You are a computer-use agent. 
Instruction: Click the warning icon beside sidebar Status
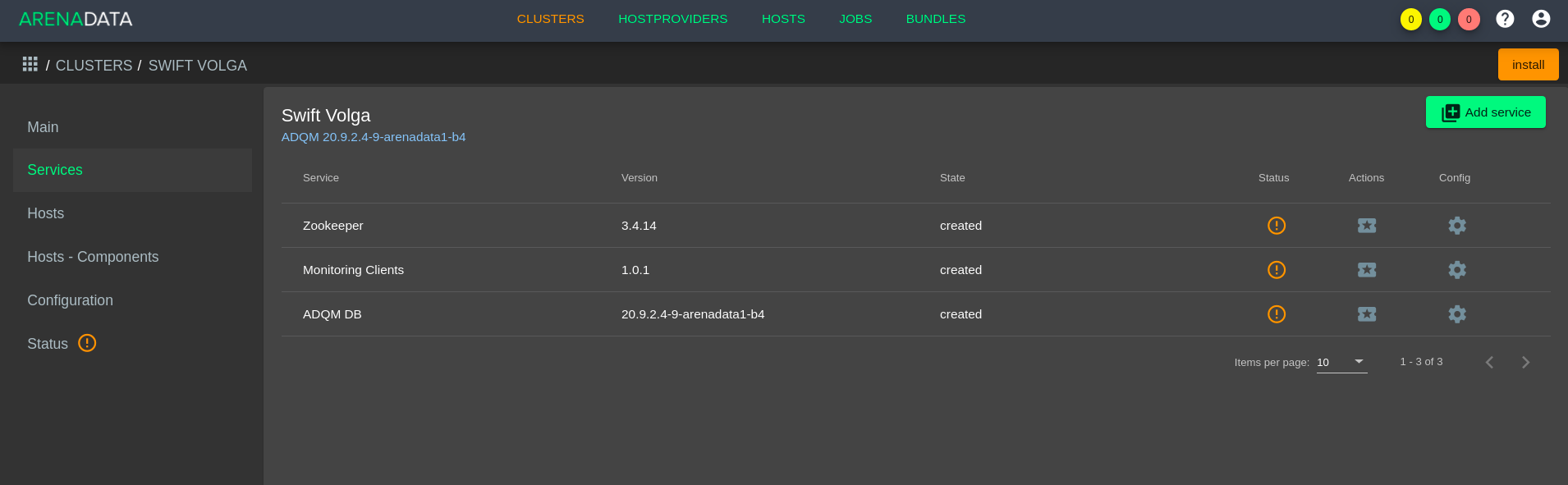(x=87, y=343)
